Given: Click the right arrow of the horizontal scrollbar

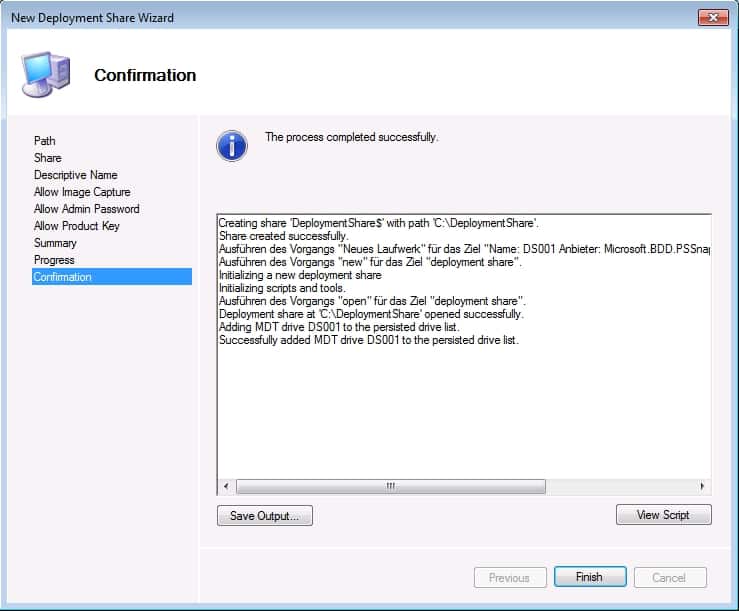Looking at the screenshot, I should click(x=702, y=486).
